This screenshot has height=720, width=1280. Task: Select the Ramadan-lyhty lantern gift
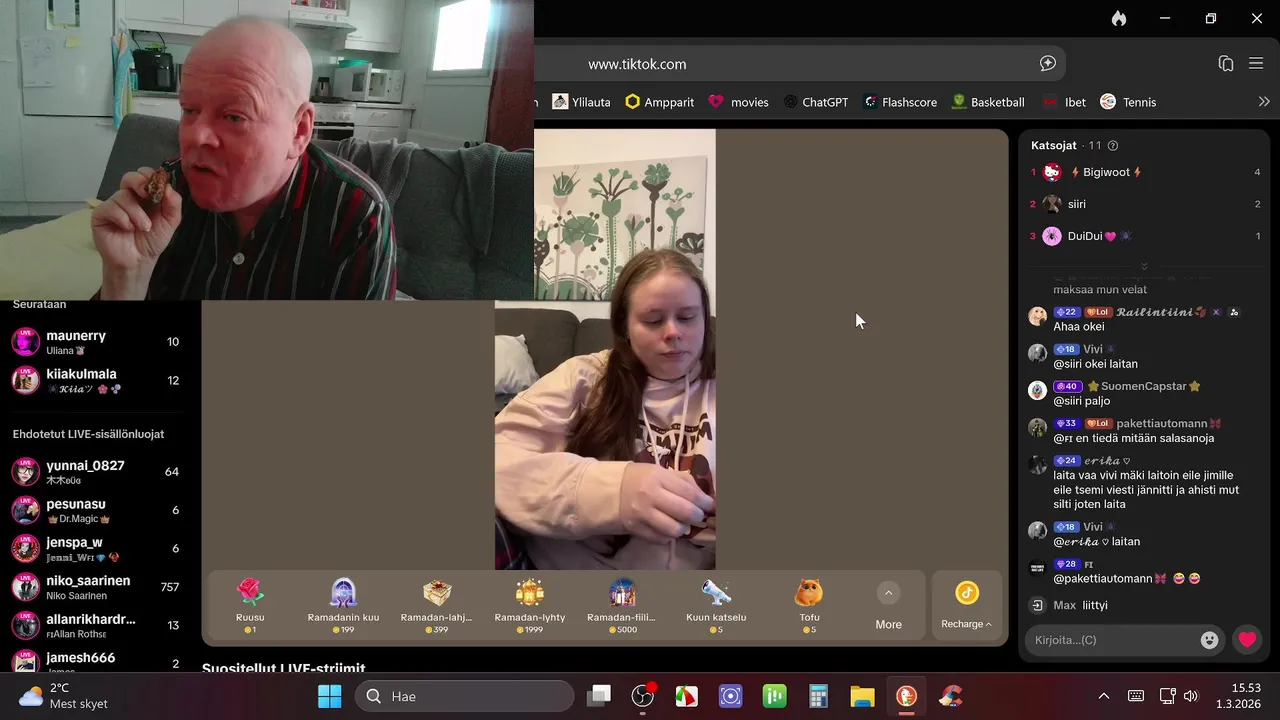click(530, 606)
